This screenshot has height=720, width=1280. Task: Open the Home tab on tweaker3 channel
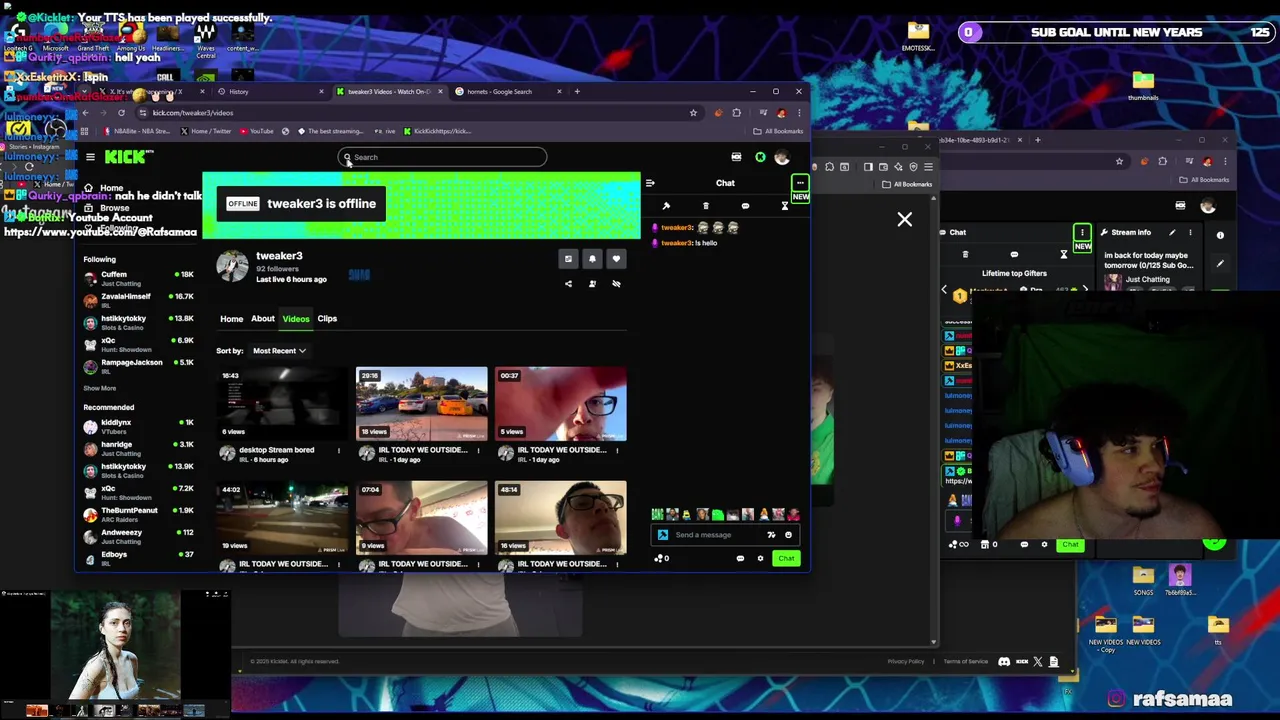(x=231, y=319)
